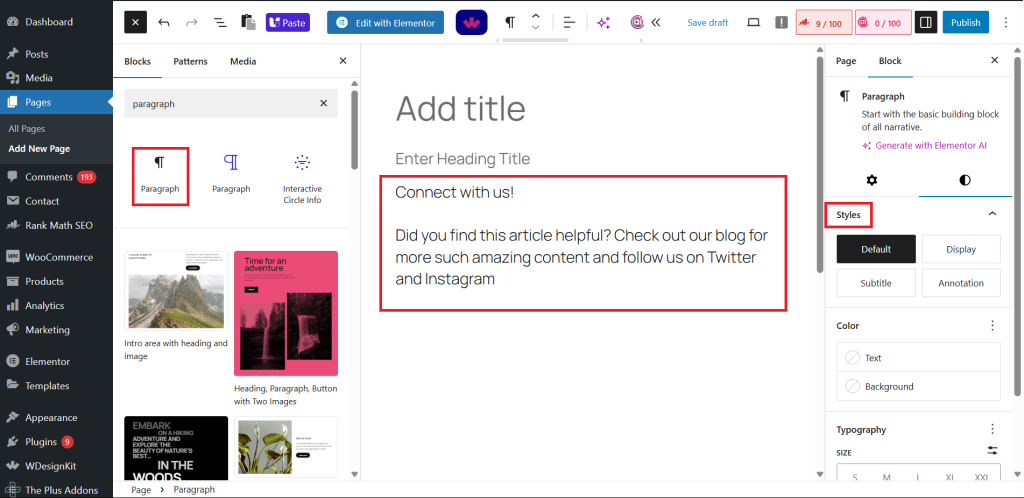Open the document overview list icon

pos(219,22)
